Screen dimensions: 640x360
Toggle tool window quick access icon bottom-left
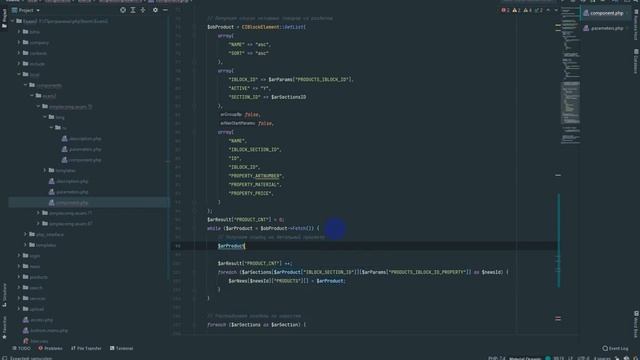4,358
